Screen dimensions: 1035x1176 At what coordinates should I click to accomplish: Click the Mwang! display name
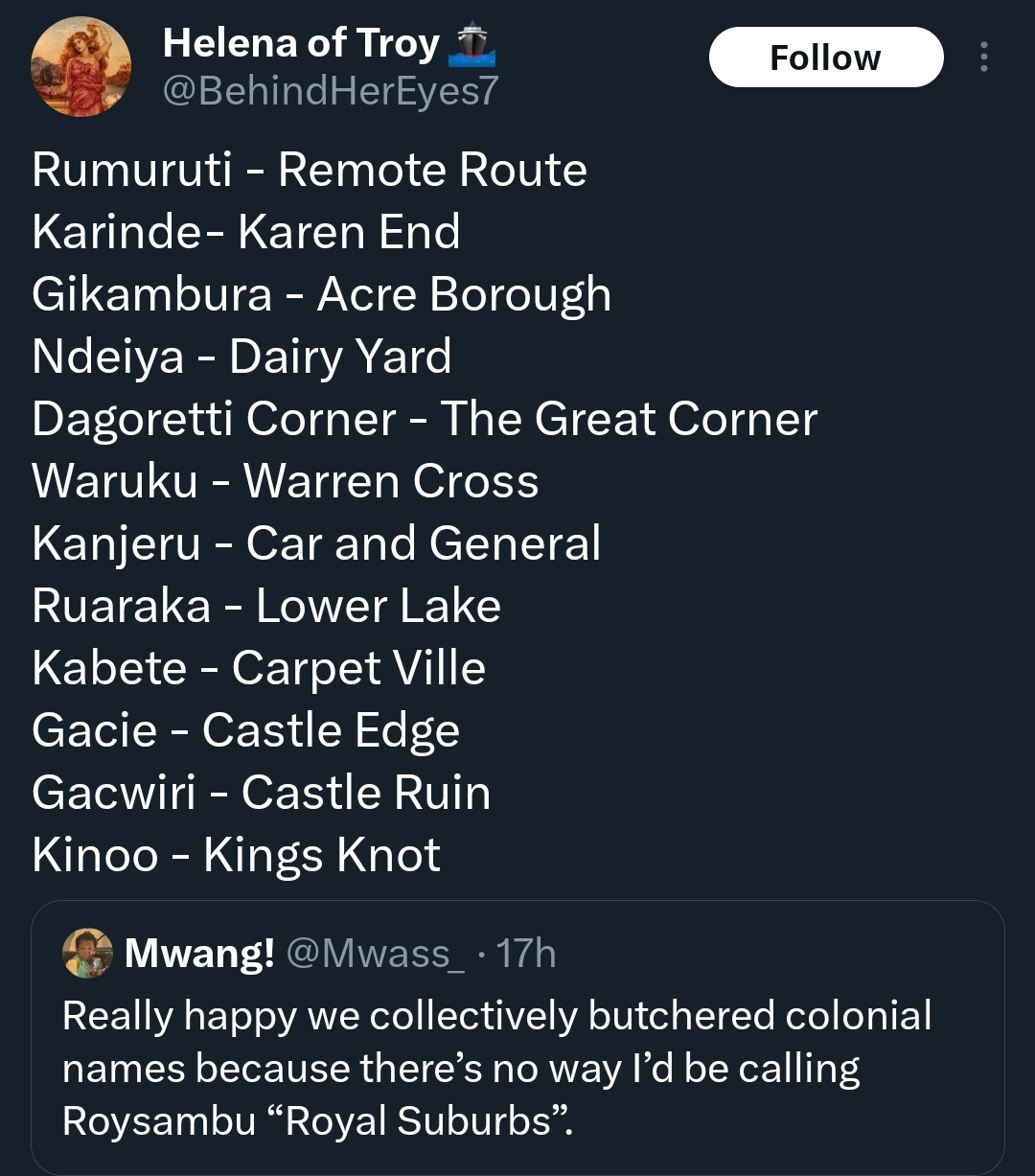tap(200, 953)
